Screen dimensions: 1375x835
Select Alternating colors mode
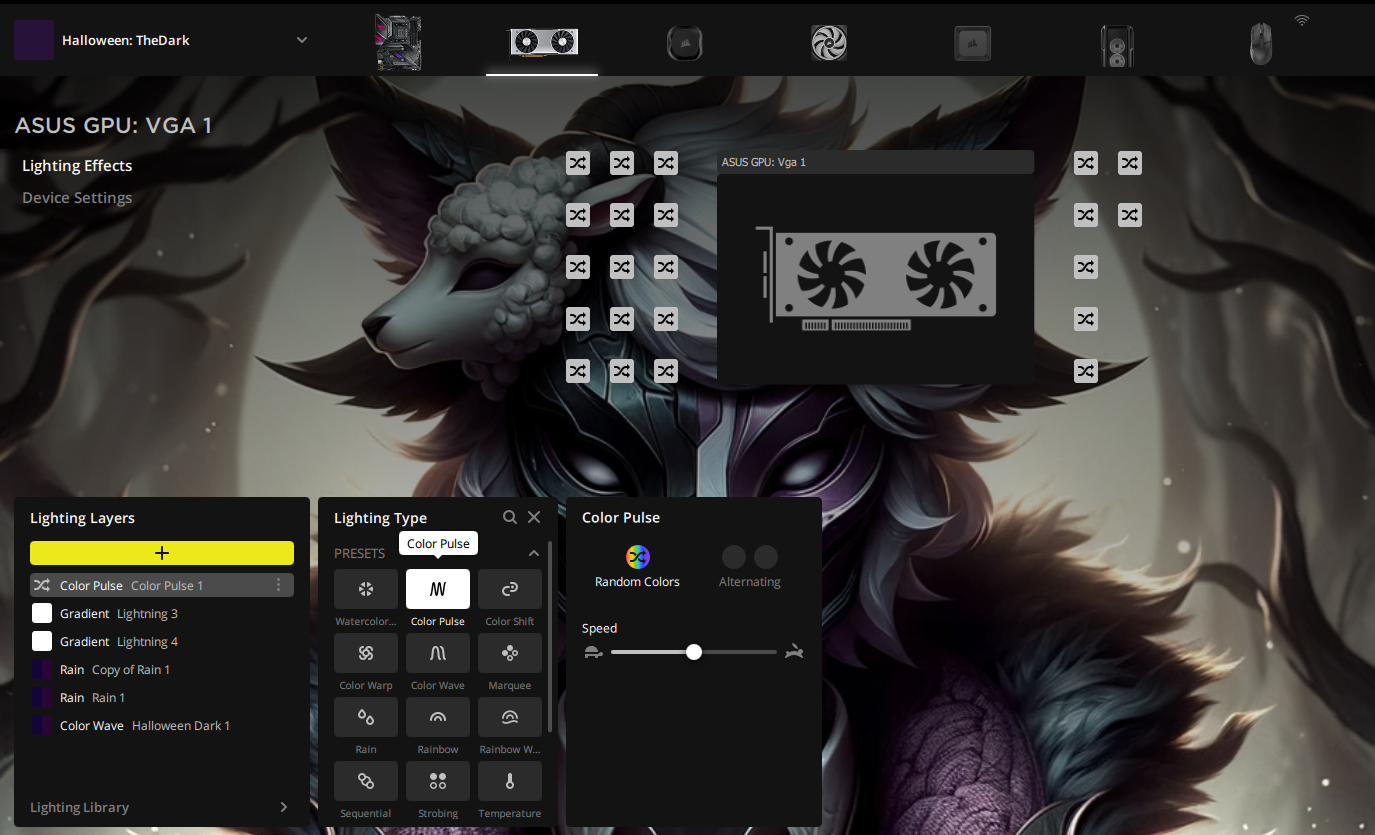point(750,567)
